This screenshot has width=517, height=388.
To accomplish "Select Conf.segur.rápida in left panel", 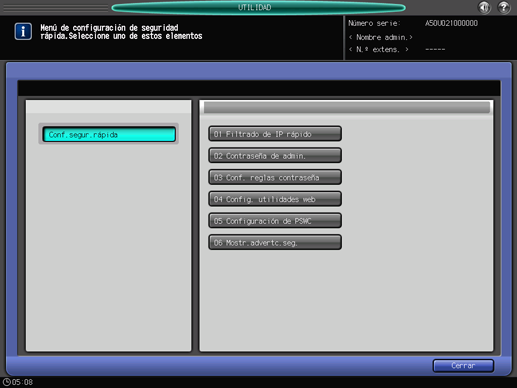I will pyautogui.click(x=109, y=134).
